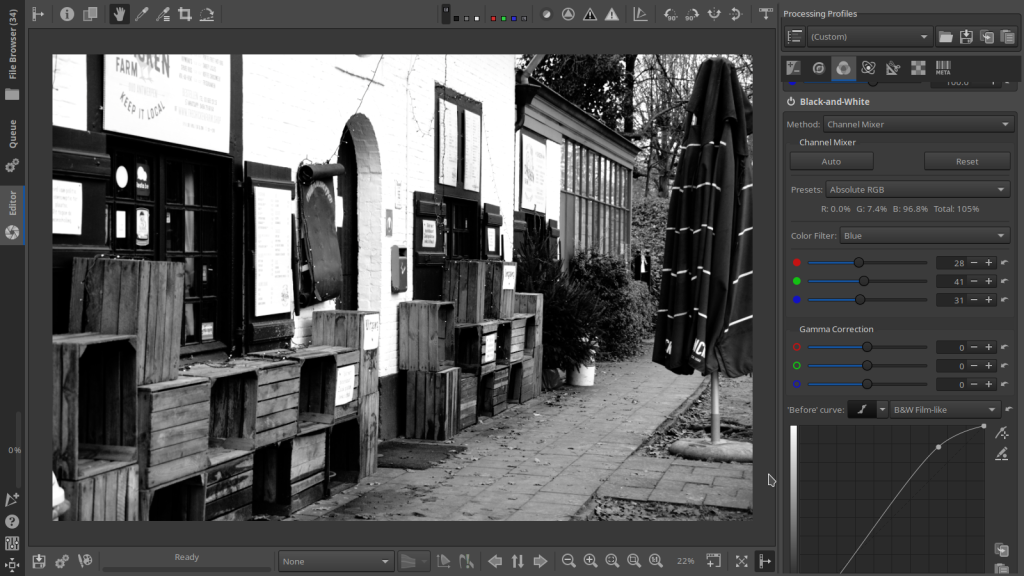Reset green channel mixer slider to default
Screen dimensions: 1024x576
point(1005,281)
